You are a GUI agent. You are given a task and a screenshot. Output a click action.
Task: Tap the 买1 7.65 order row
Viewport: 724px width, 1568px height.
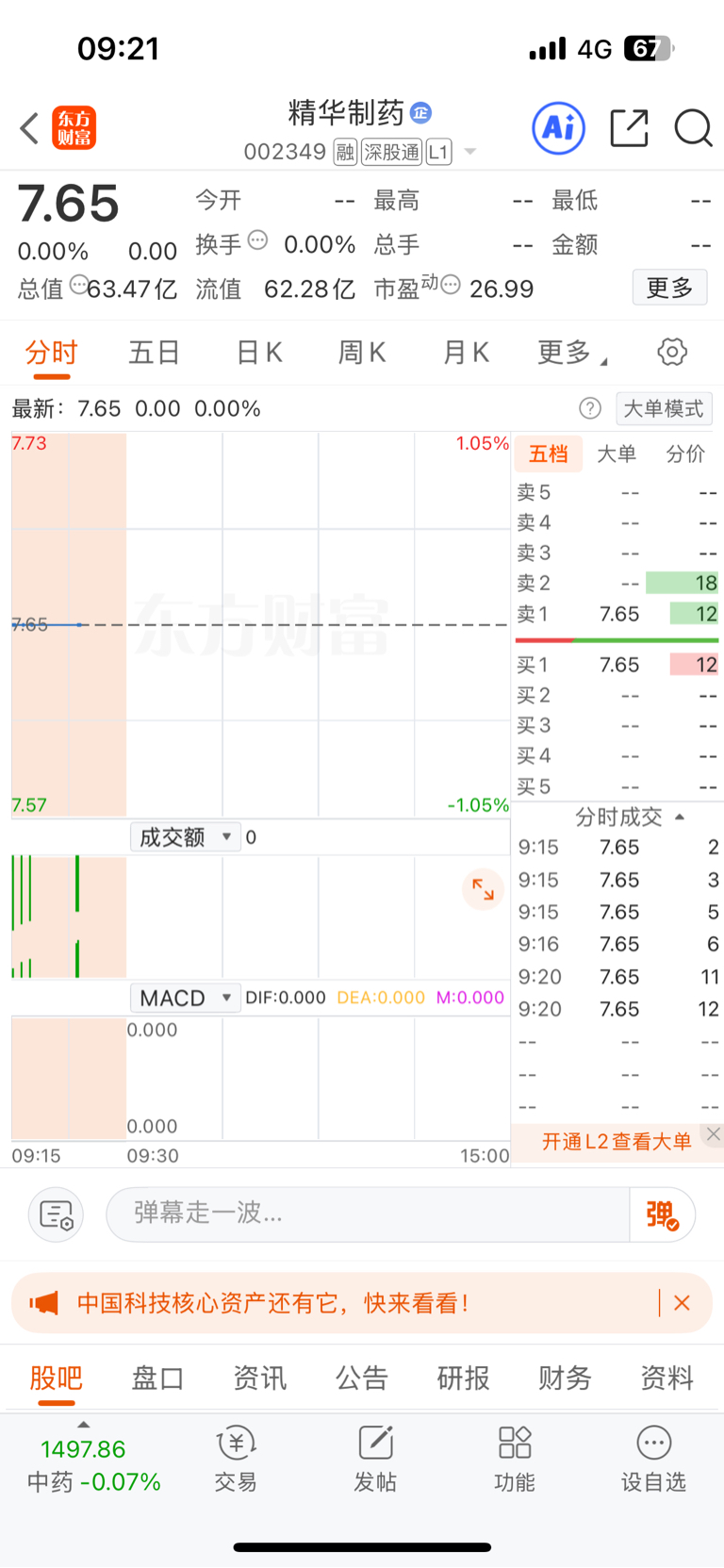[x=617, y=665]
